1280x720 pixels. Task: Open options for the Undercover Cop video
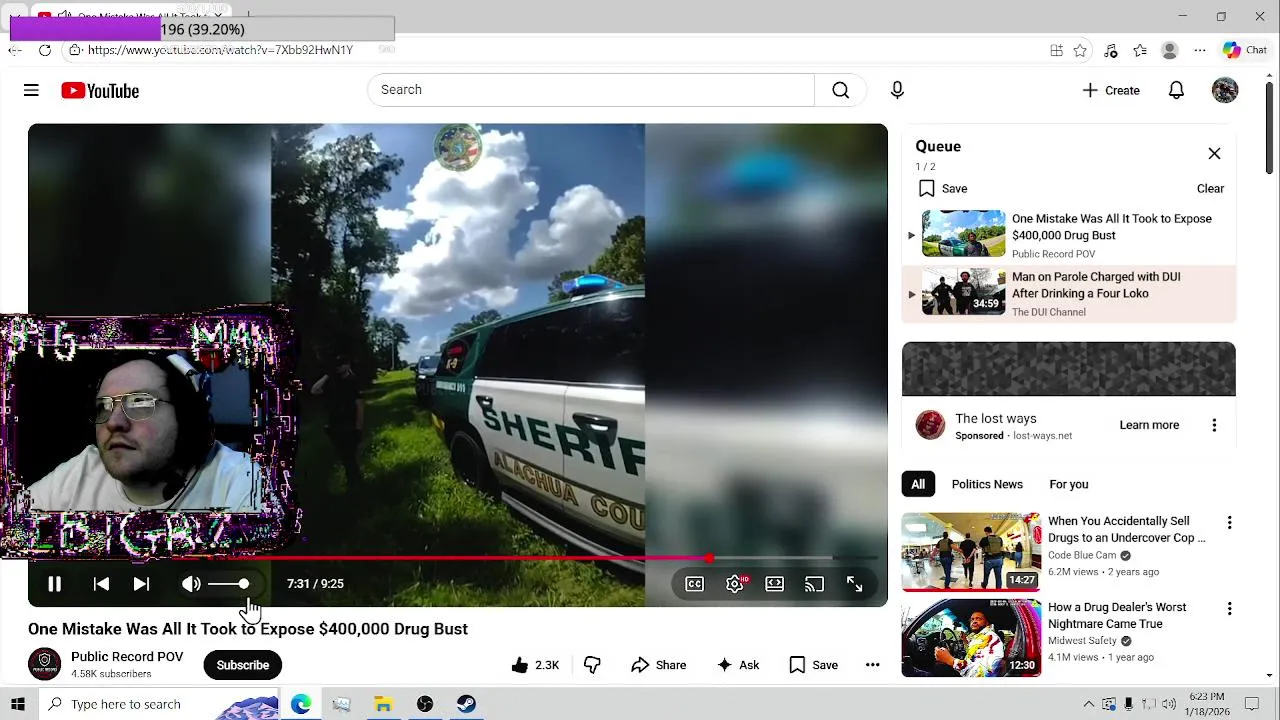pyautogui.click(x=1229, y=523)
